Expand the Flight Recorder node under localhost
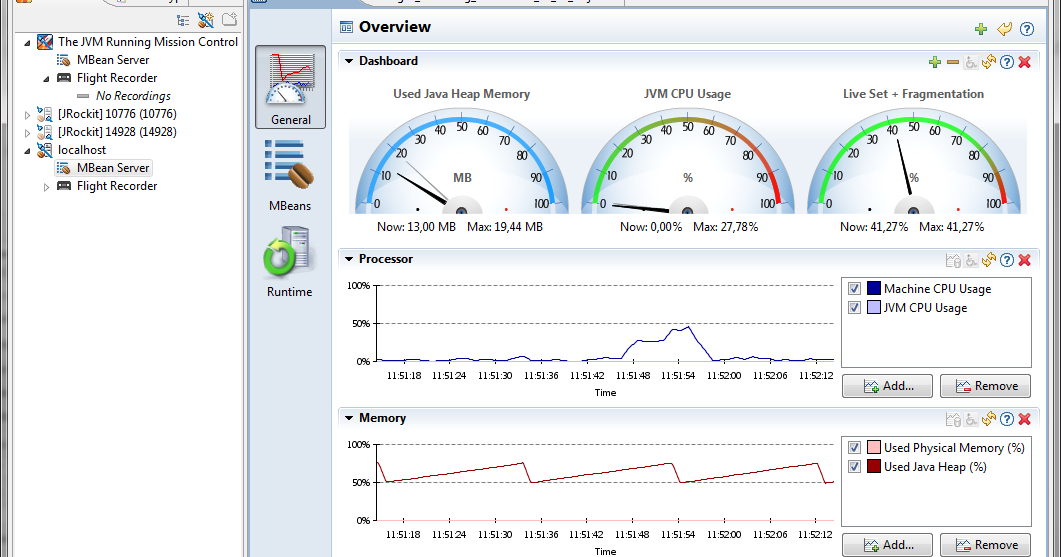Screen dimensions: 1061x557 click(46, 187)
